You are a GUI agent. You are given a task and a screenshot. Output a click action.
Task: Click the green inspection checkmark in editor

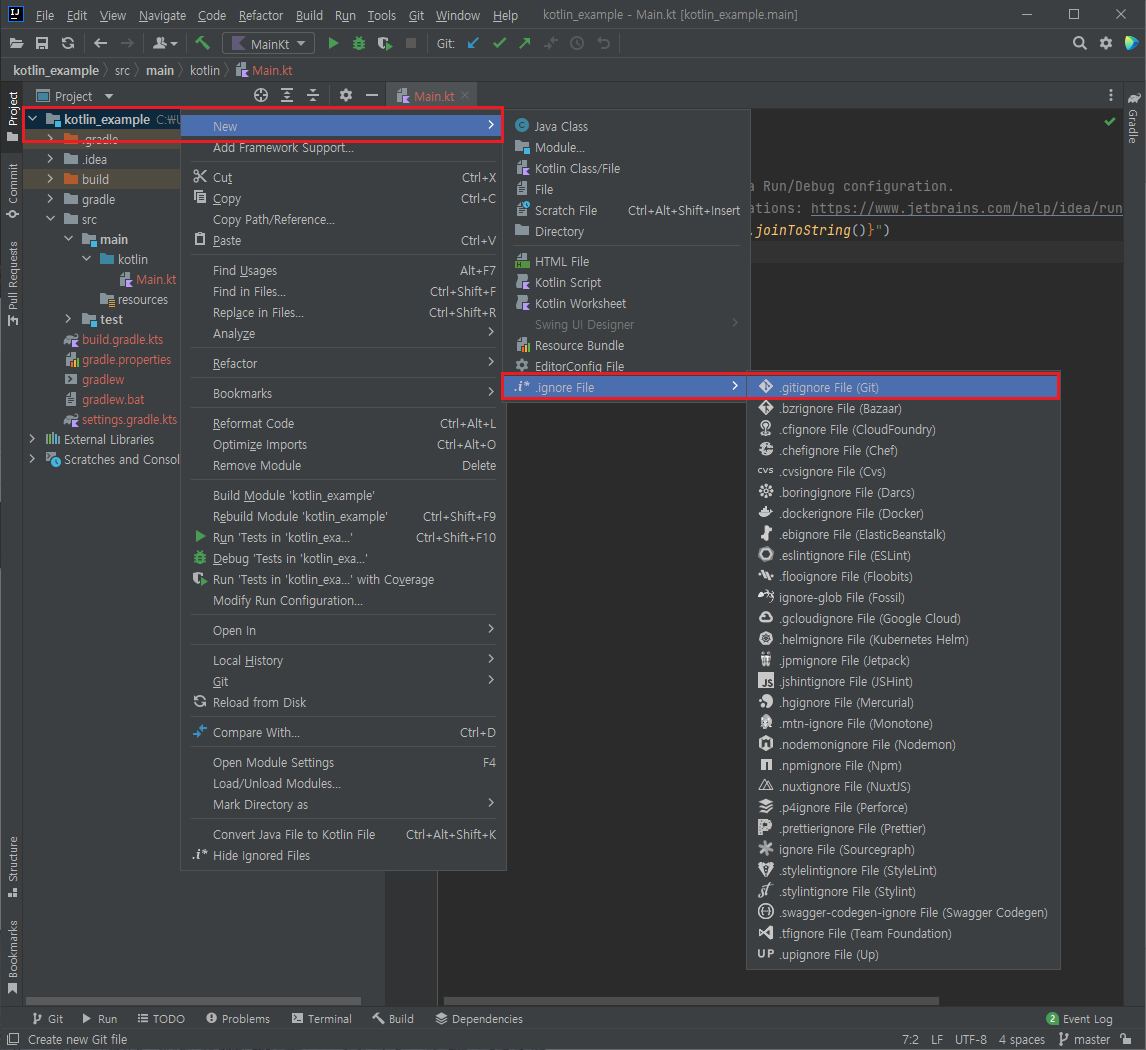(1110, 121)
